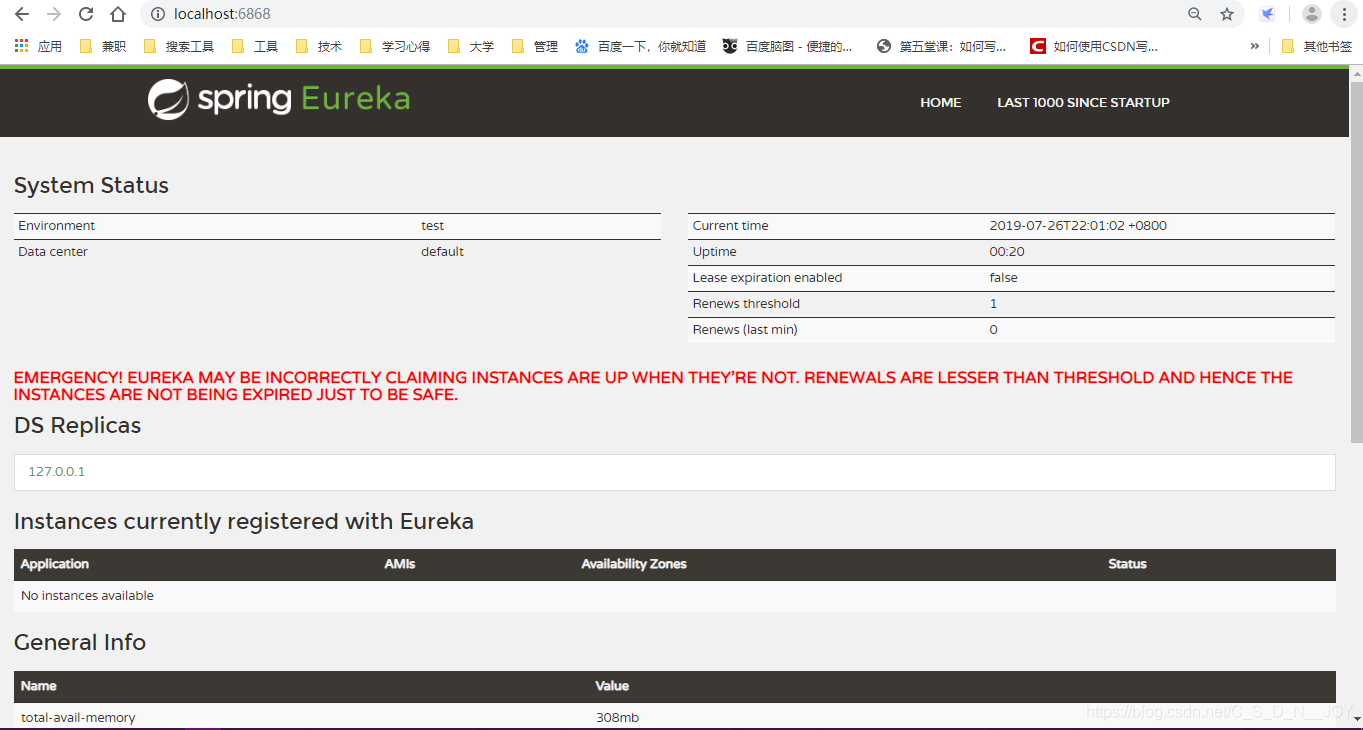This screenshot has width=1363, height=730.
Task: Click the scrollbar up arrow
Action: point(1355,72)
